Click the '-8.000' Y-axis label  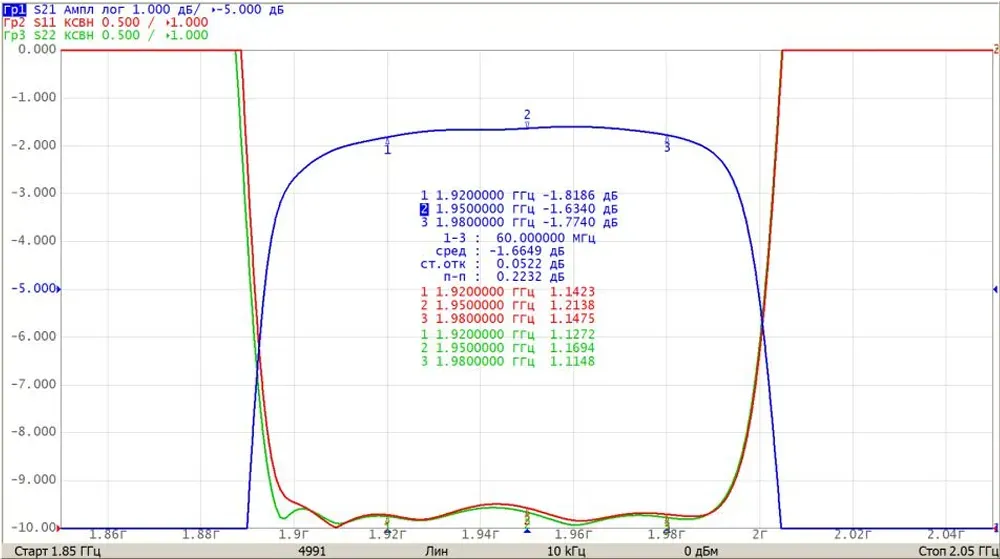point(33,432)
